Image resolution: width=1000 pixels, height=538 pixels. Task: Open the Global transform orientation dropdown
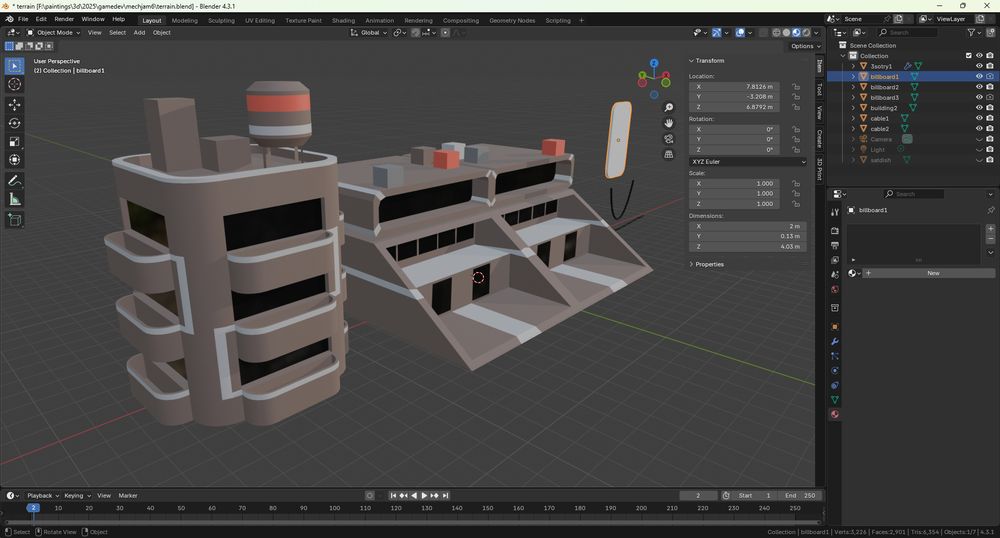point(368,33)
